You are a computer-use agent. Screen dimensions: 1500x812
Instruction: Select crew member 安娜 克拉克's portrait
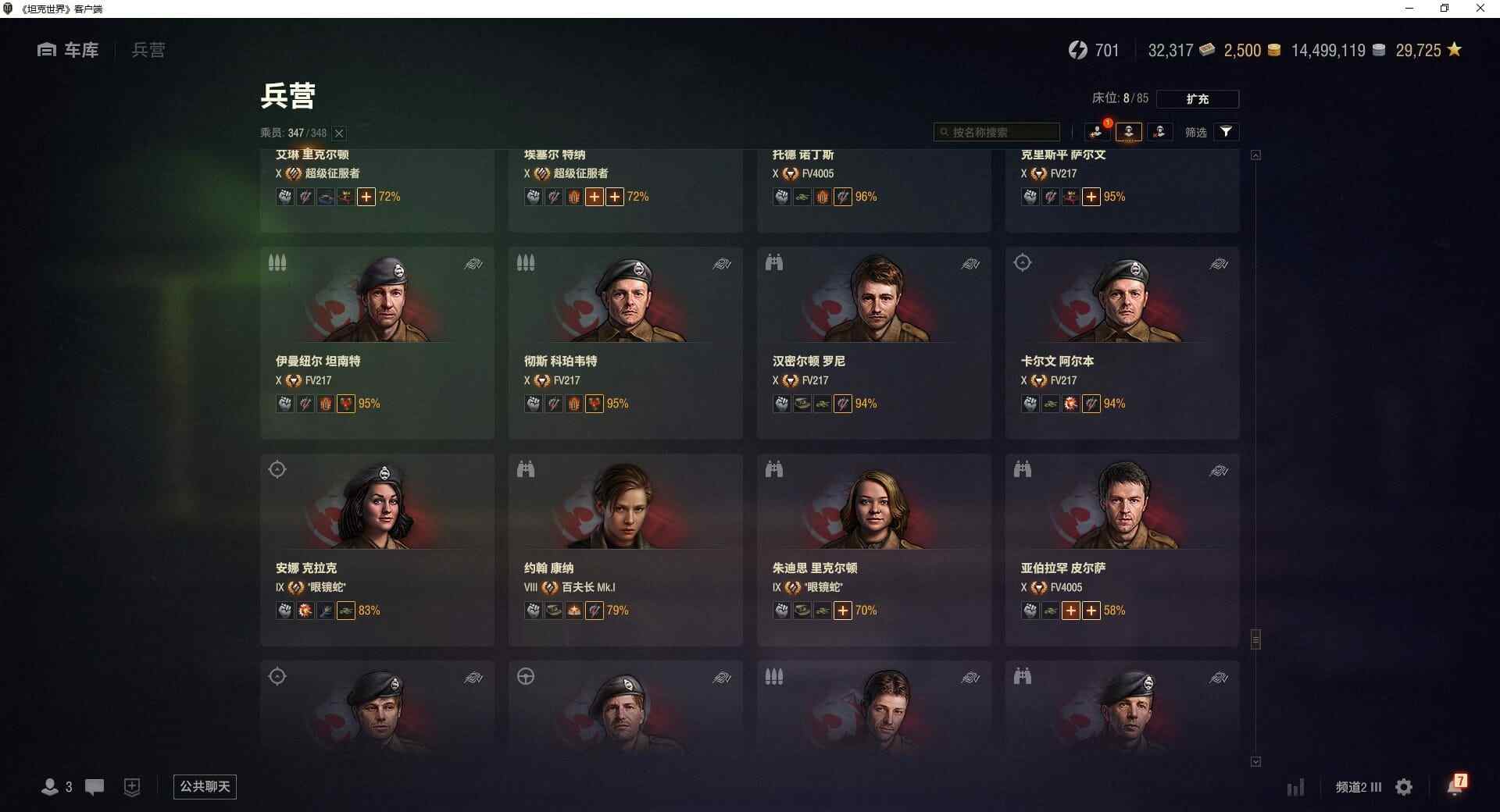(x=377, y=504)
